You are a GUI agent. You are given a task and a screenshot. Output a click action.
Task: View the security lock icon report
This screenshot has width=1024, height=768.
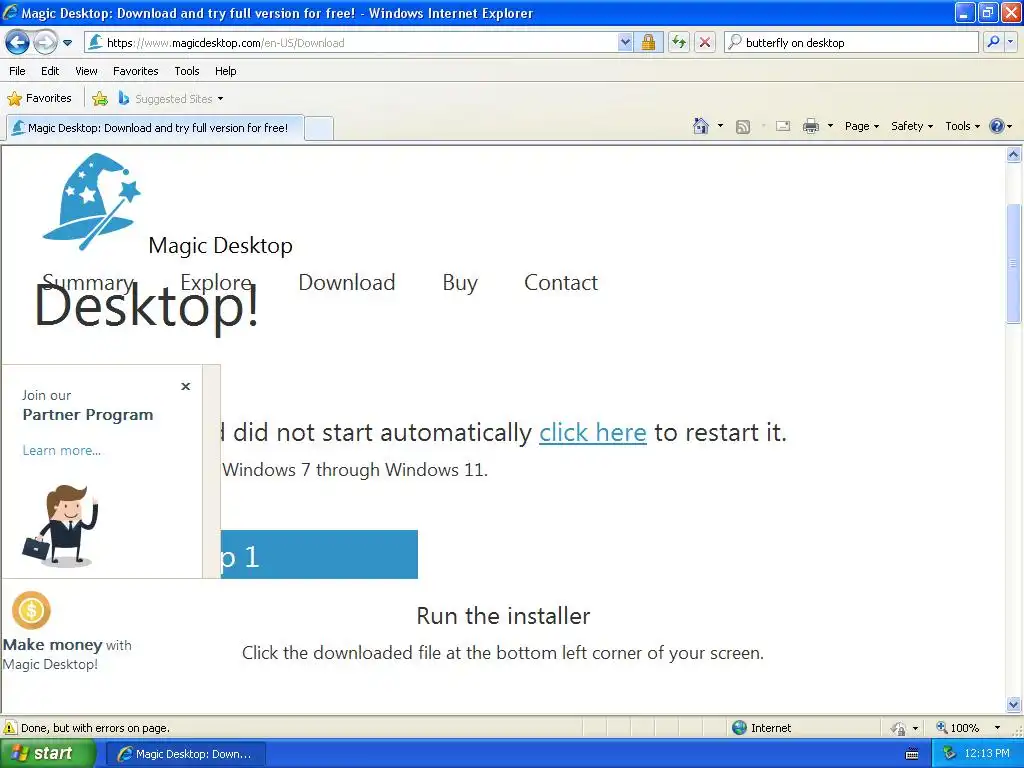point(648,43)
